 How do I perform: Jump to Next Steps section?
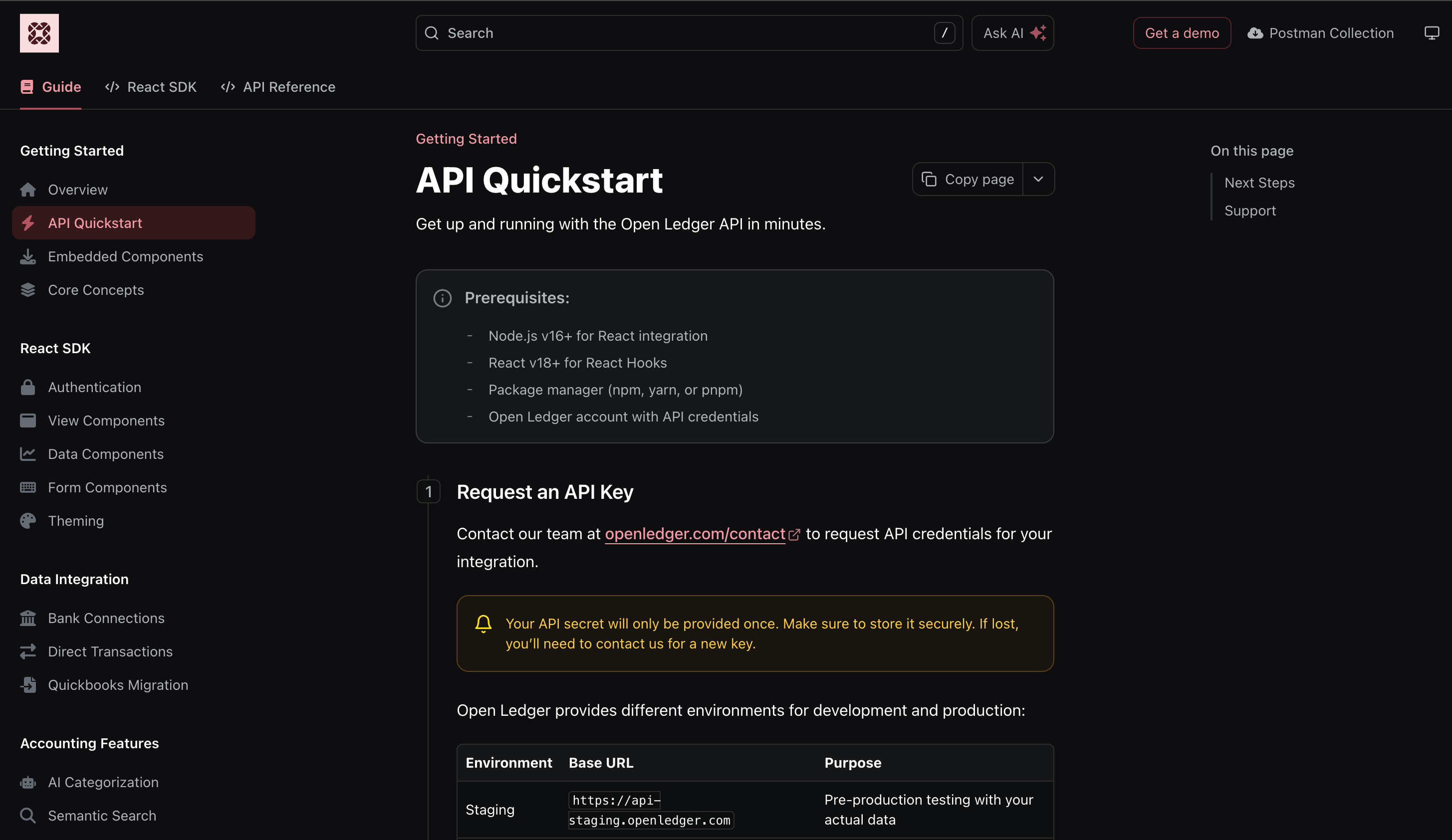pos(1259,183)
